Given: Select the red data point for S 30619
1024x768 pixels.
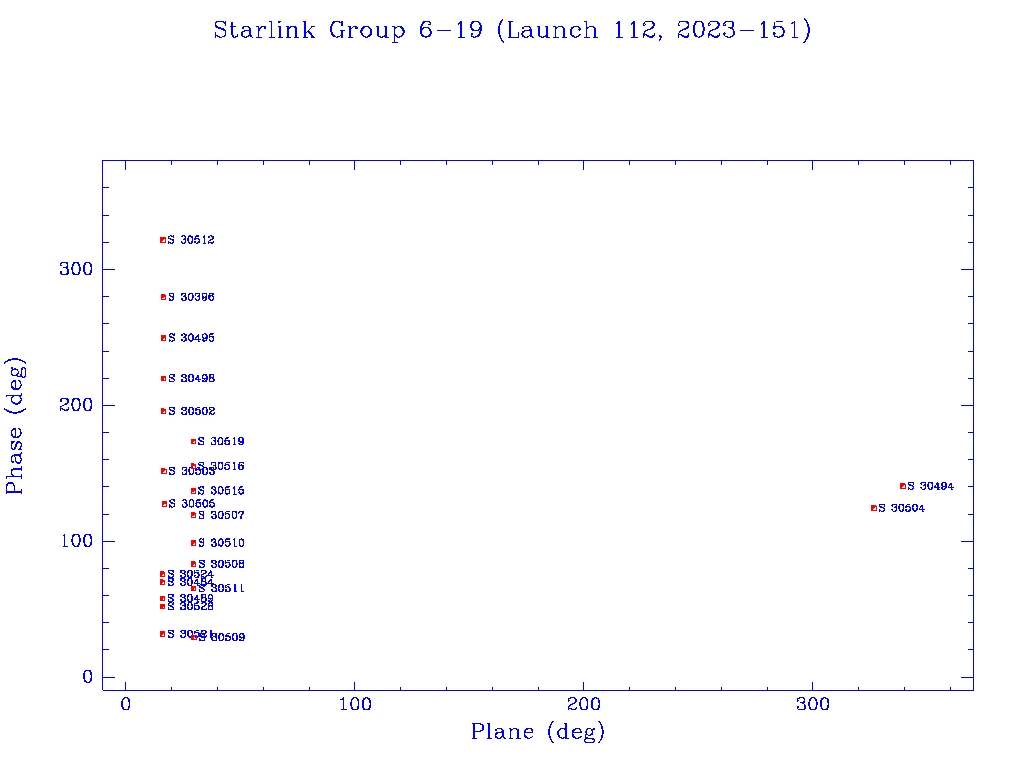Looking at the screenshot, I should [x=193, y=442].
